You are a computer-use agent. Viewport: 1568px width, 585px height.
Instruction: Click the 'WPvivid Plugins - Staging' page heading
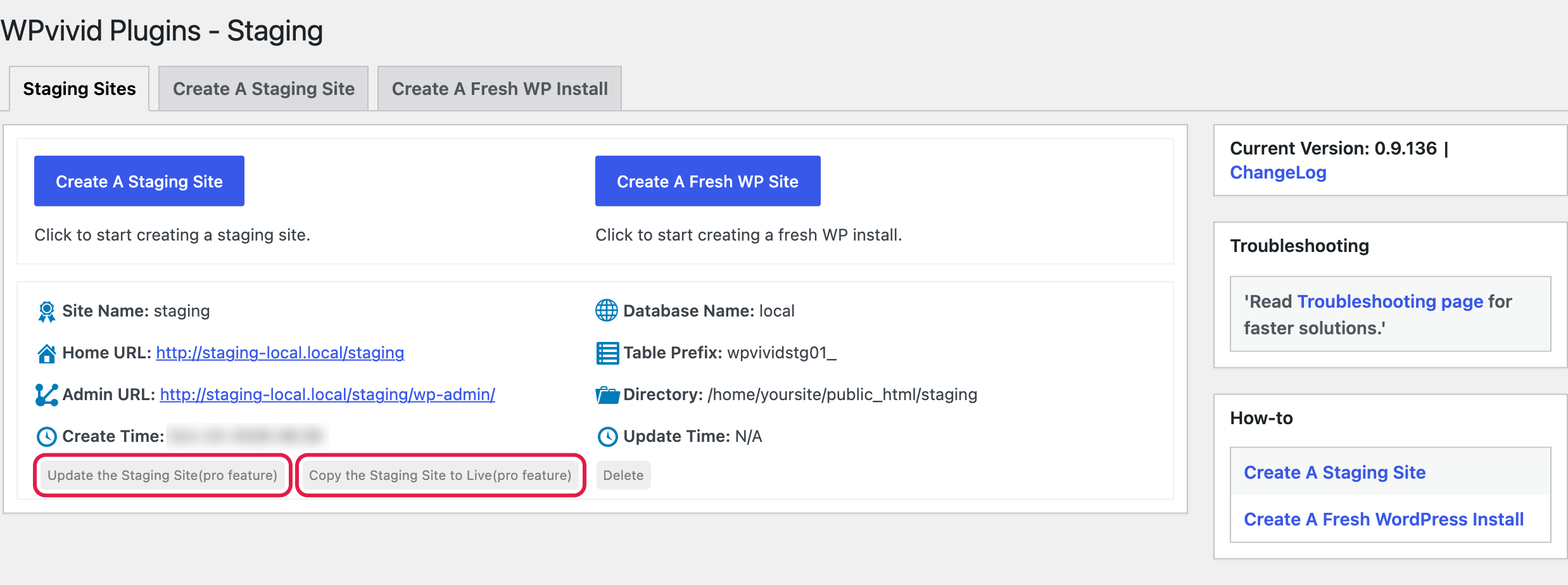[162, 30]
